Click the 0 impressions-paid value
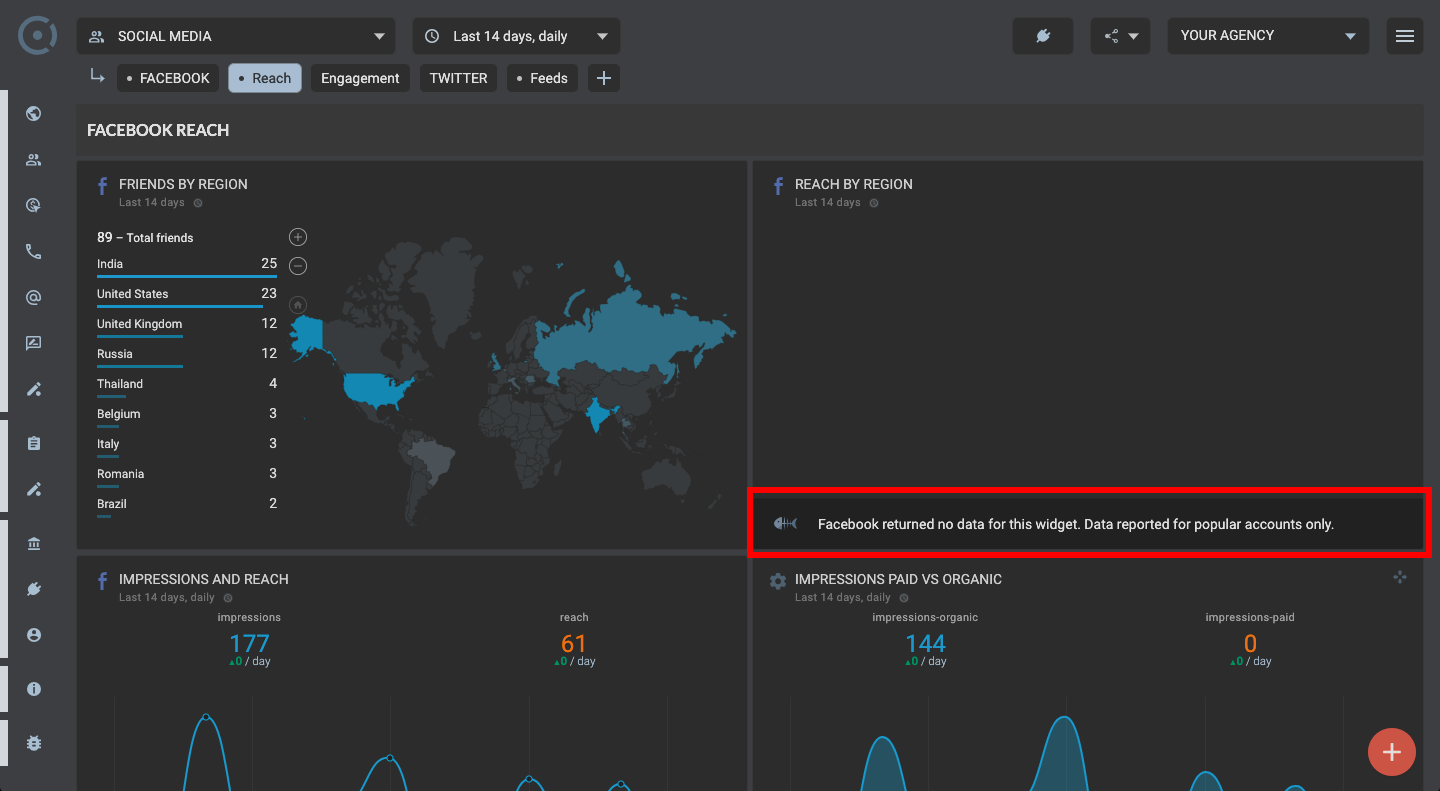 (x=1250, y=643)
